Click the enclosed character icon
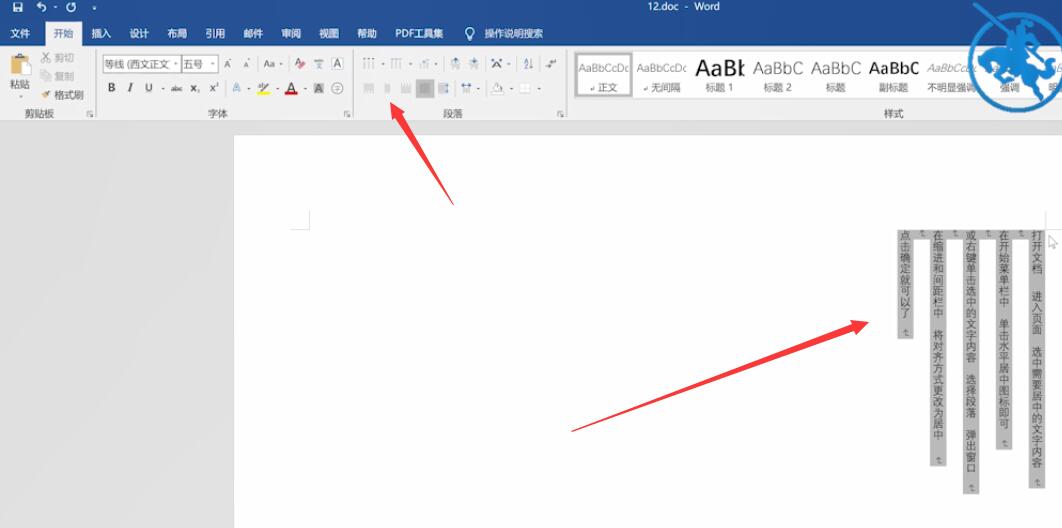 click(337, 88)
